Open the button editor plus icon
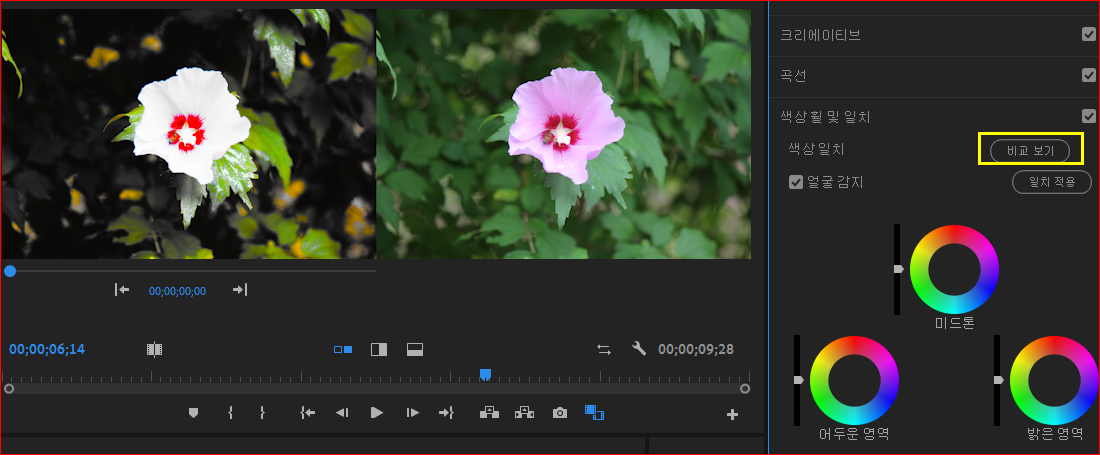This screenshot has width=1100, height=455. [732, 415]
